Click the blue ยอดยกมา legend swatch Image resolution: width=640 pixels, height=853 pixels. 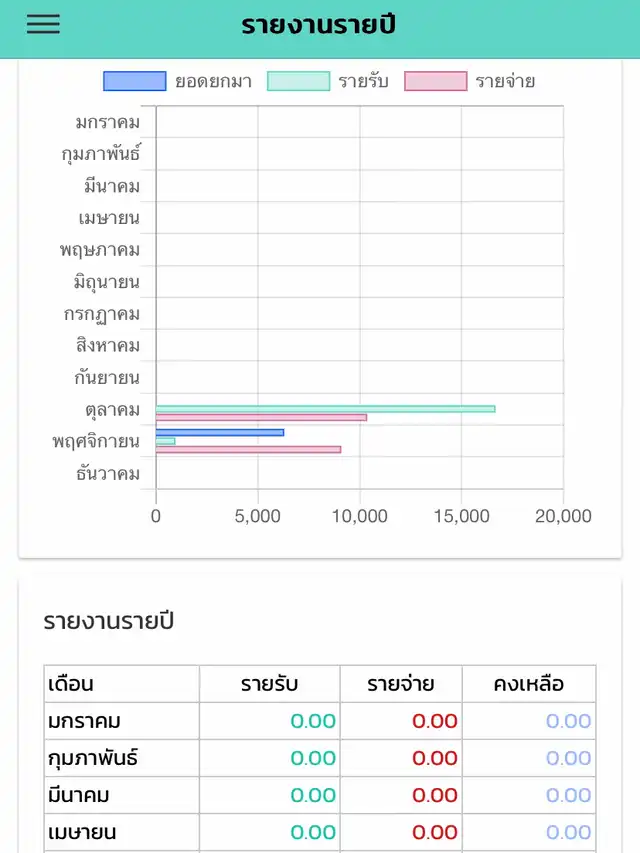click(135, 82)
